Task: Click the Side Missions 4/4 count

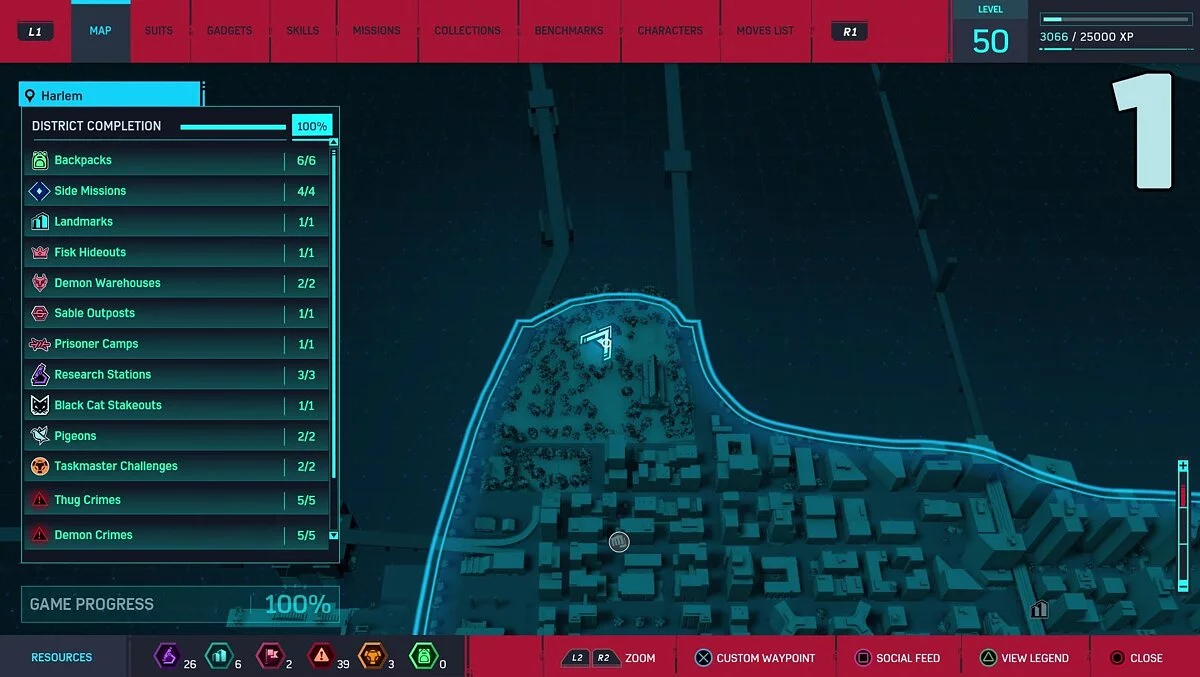Action: pos(306,191)
